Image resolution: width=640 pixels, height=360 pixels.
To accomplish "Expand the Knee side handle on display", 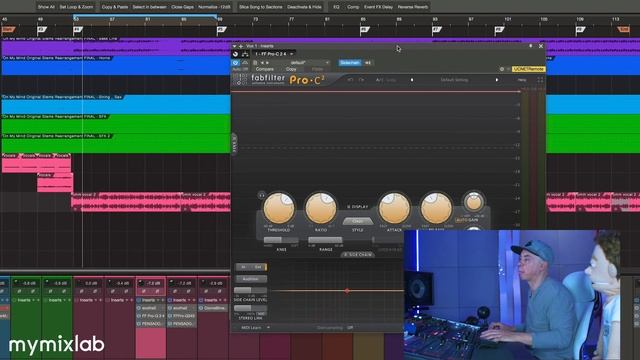I will tap(234, 144).
